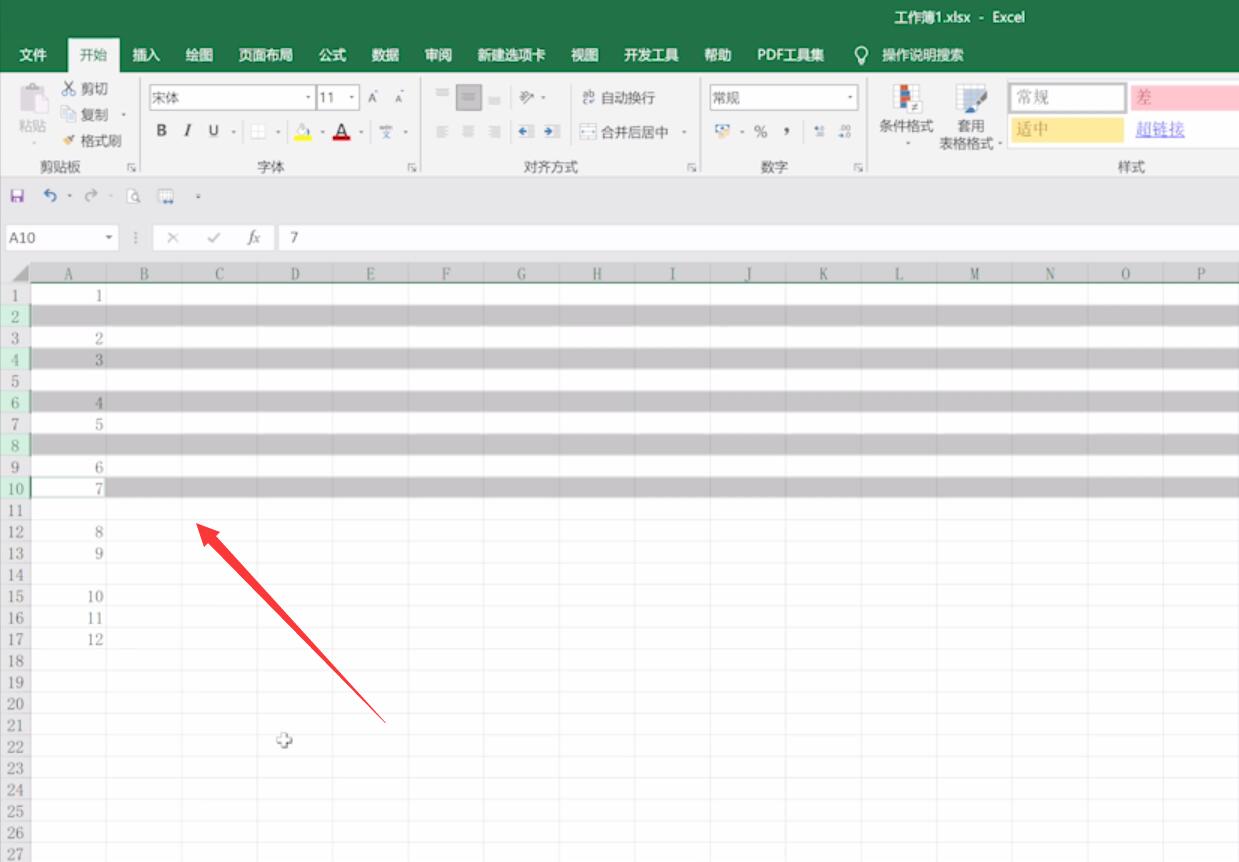The width and height of the screenshot is (1239, 862).
Task: Toggle middle vertical alignment
Action: pyautogui.click(x=469, y=98)
